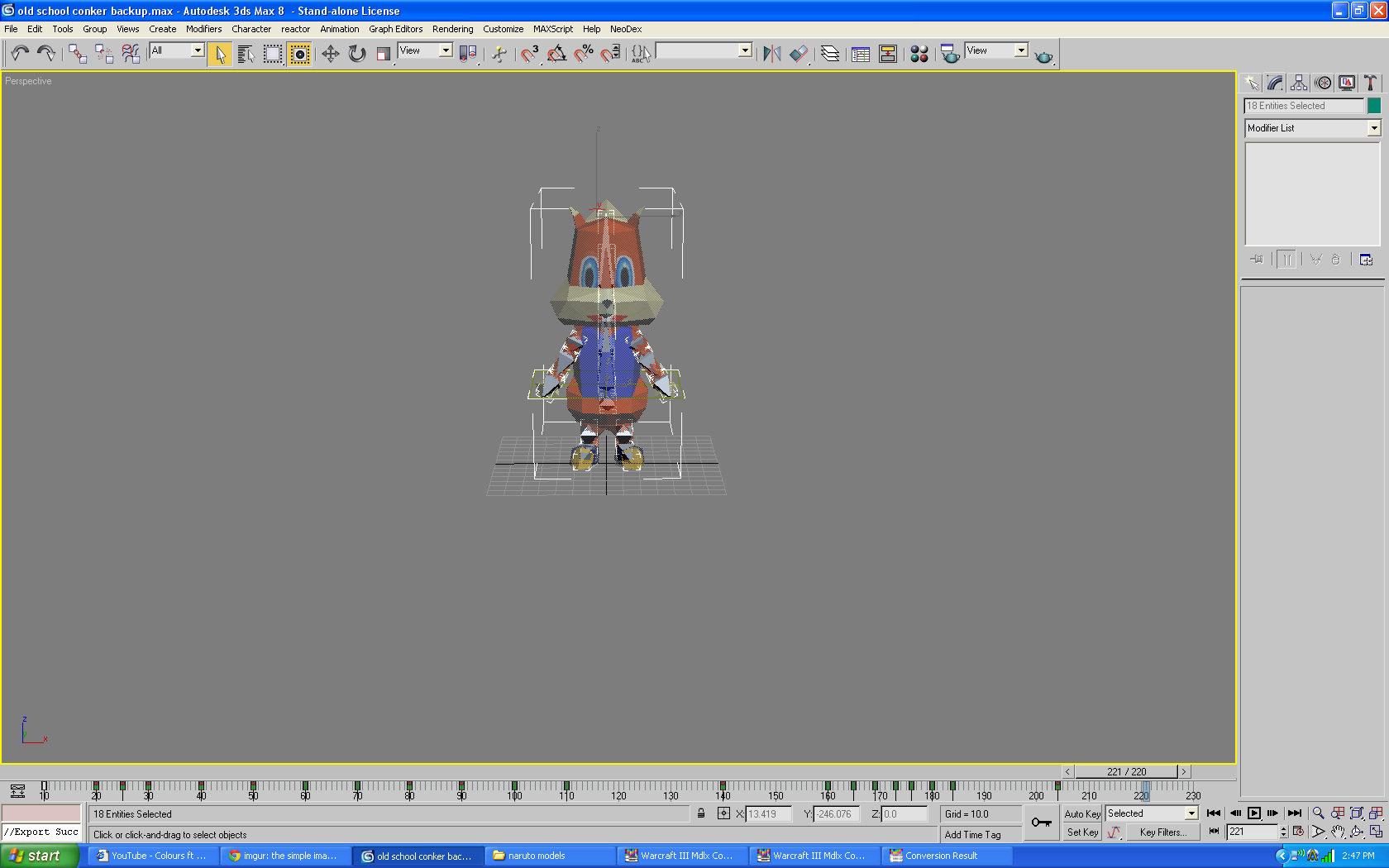The image size is (1389, 868).
Task: Toggle Key Mode
Action: [x=1214, y=832]
